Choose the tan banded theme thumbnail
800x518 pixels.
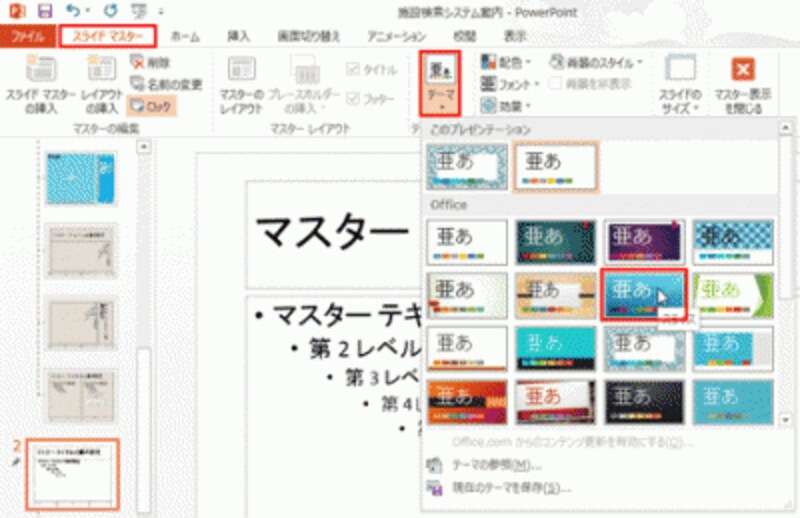pyautogui.click(x=555, y=295)
